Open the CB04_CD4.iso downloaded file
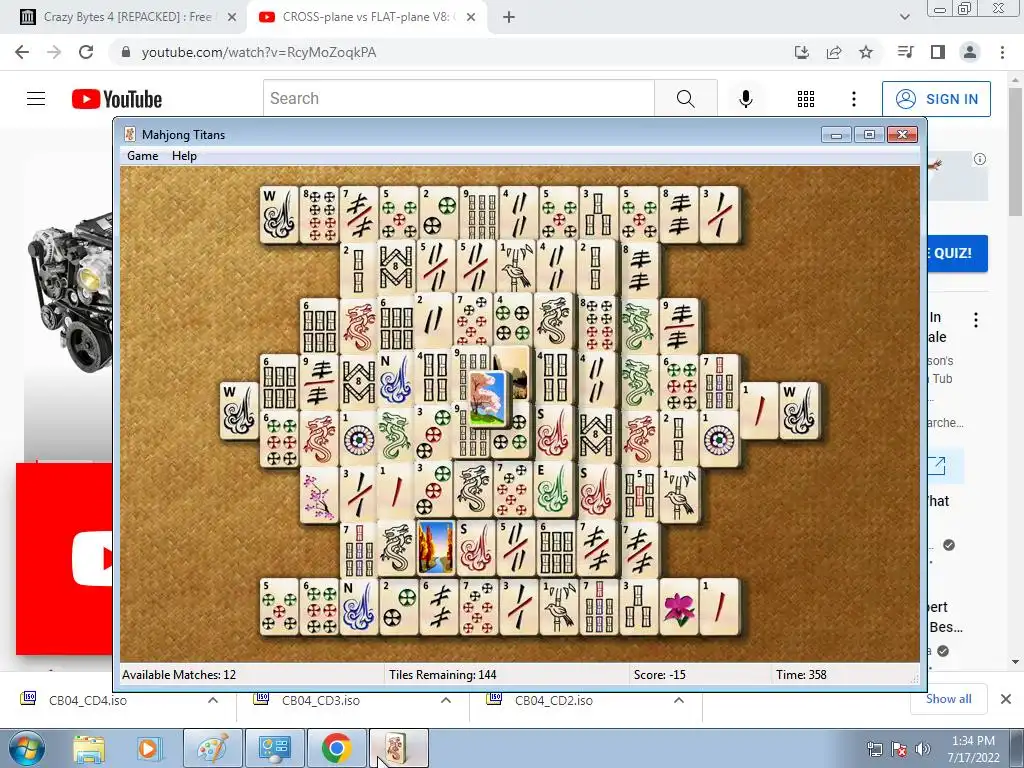The image size is (1024, 768). pyautogui.click(x=88, y=701)
